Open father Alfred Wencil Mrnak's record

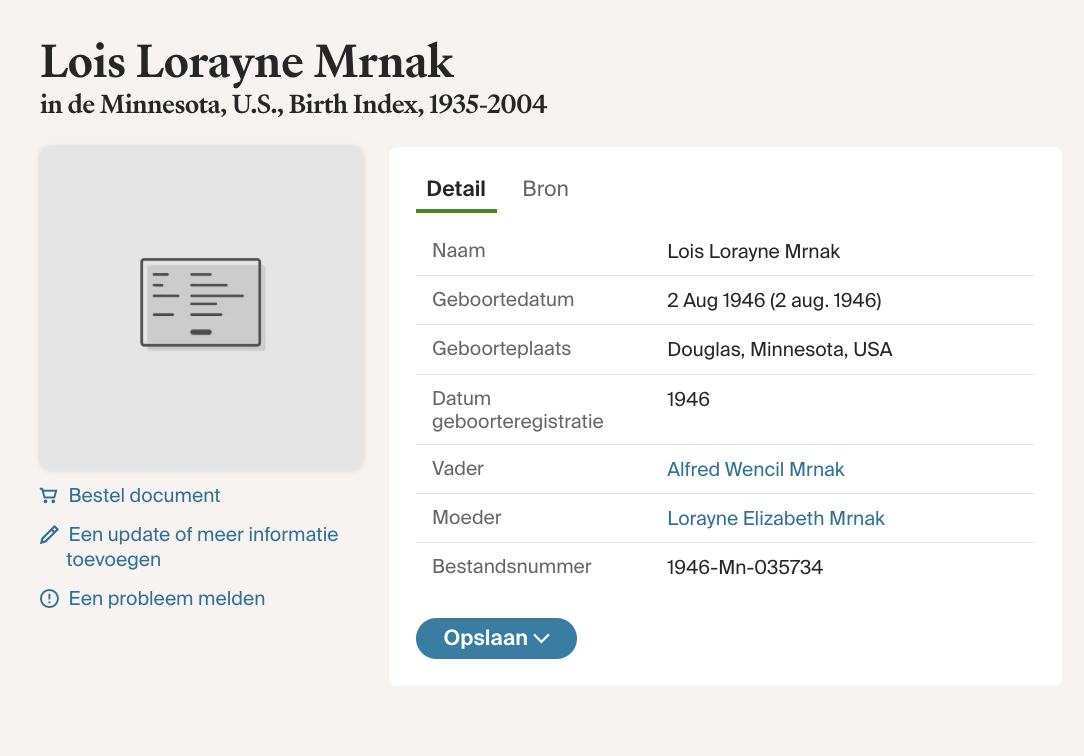(x=756, y=469)
